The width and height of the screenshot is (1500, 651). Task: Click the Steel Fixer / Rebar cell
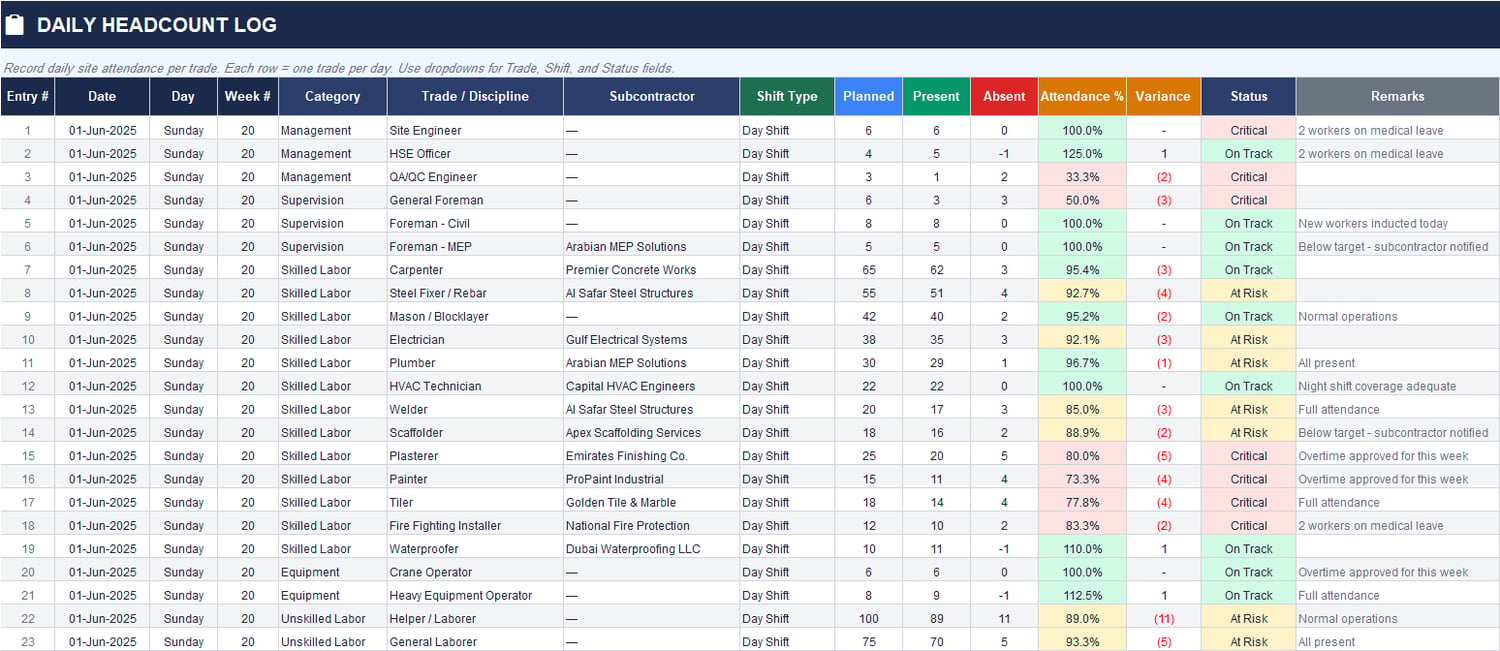[475, 293]
